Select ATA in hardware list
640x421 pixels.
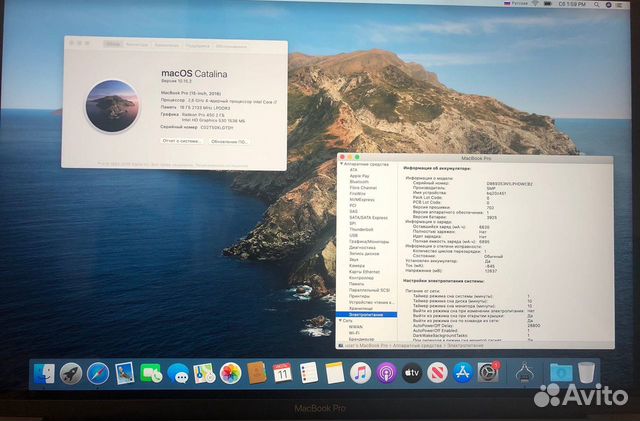[x=353, y=169]
